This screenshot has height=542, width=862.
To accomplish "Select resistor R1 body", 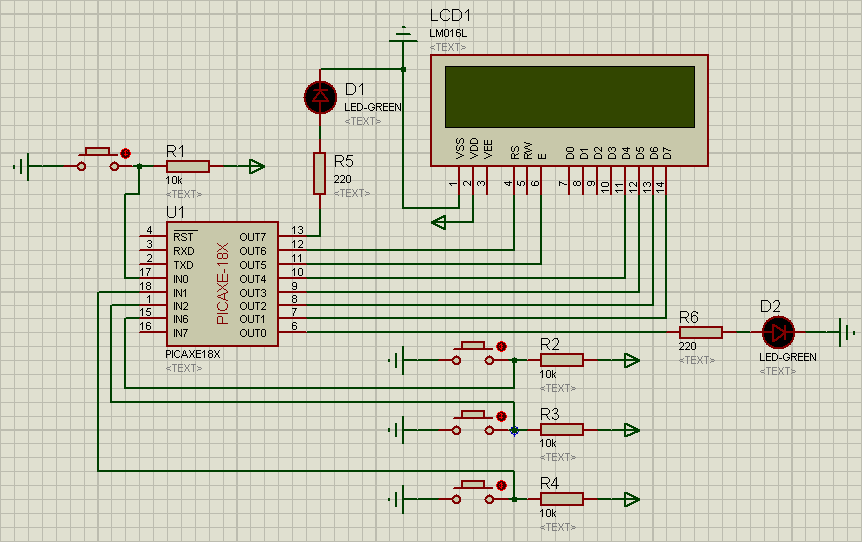I will click(x=187, y=166).
